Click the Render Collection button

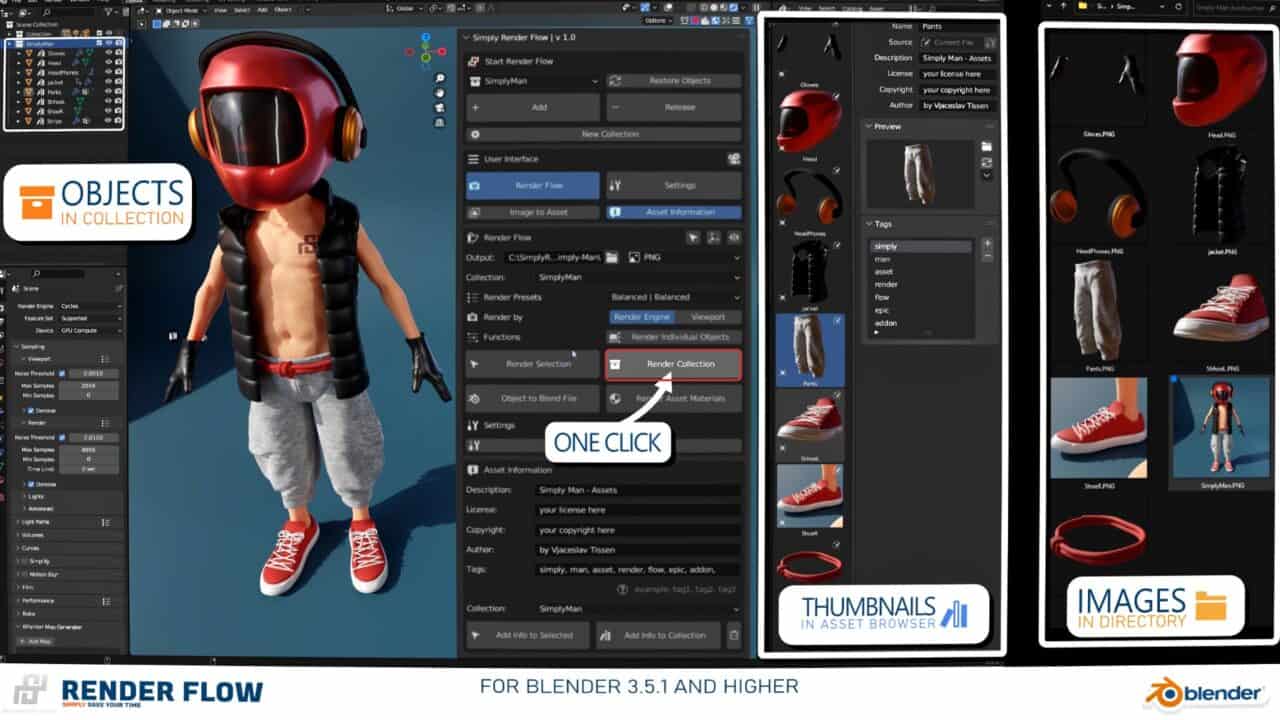tap(673, 364)
